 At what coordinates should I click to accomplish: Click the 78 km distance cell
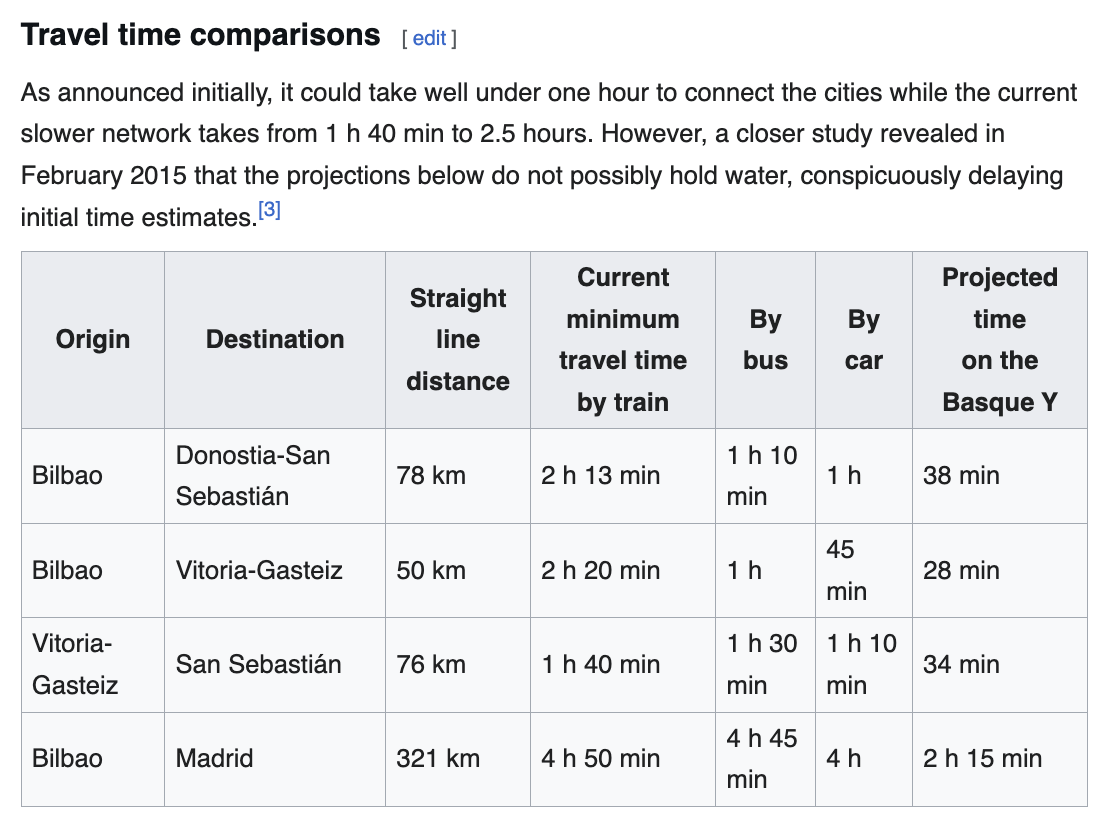[431, 476]
